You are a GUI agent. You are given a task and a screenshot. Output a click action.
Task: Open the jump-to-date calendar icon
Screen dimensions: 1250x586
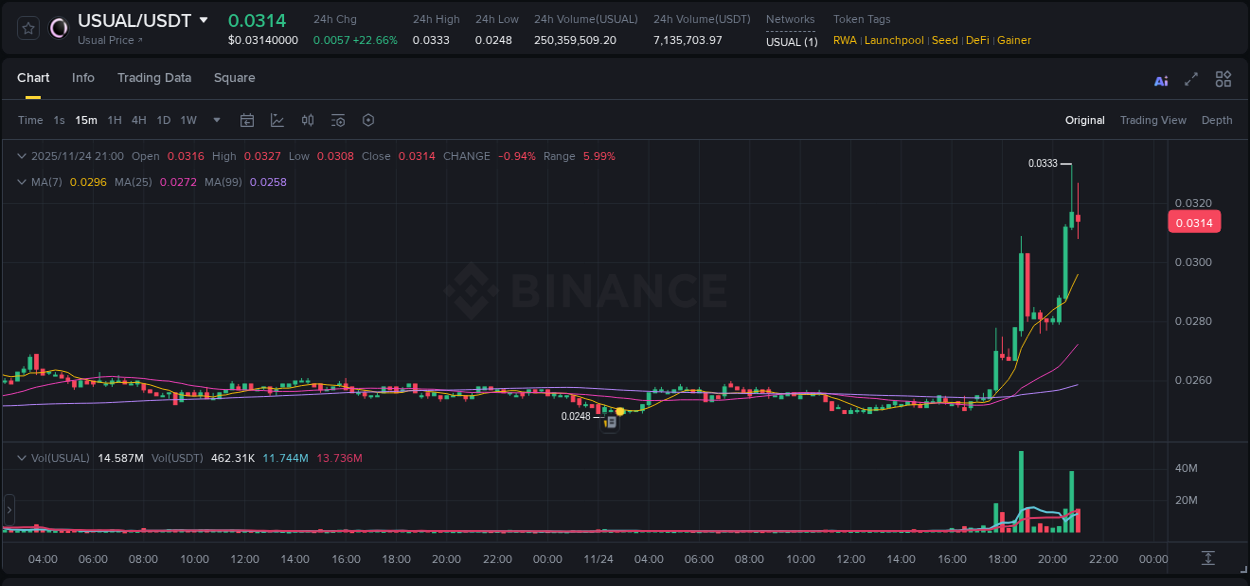[247, 120]
